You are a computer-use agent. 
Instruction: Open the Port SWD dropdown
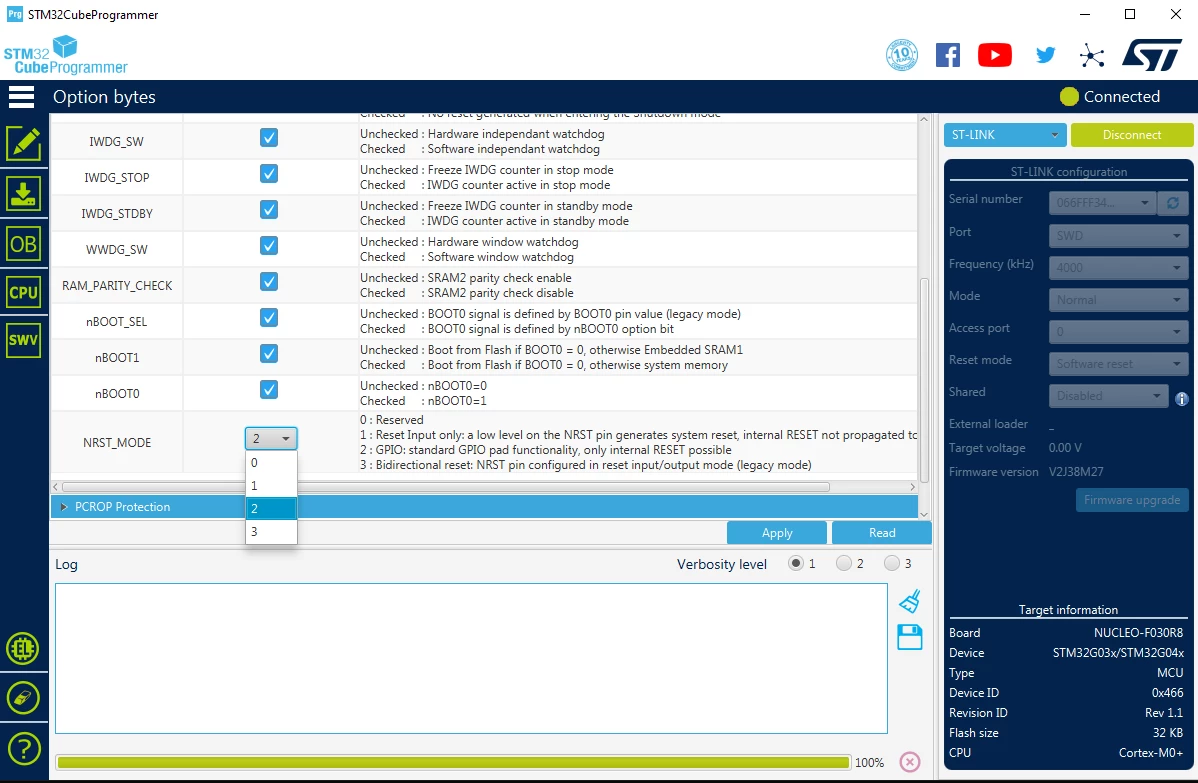click(1118, 235)
